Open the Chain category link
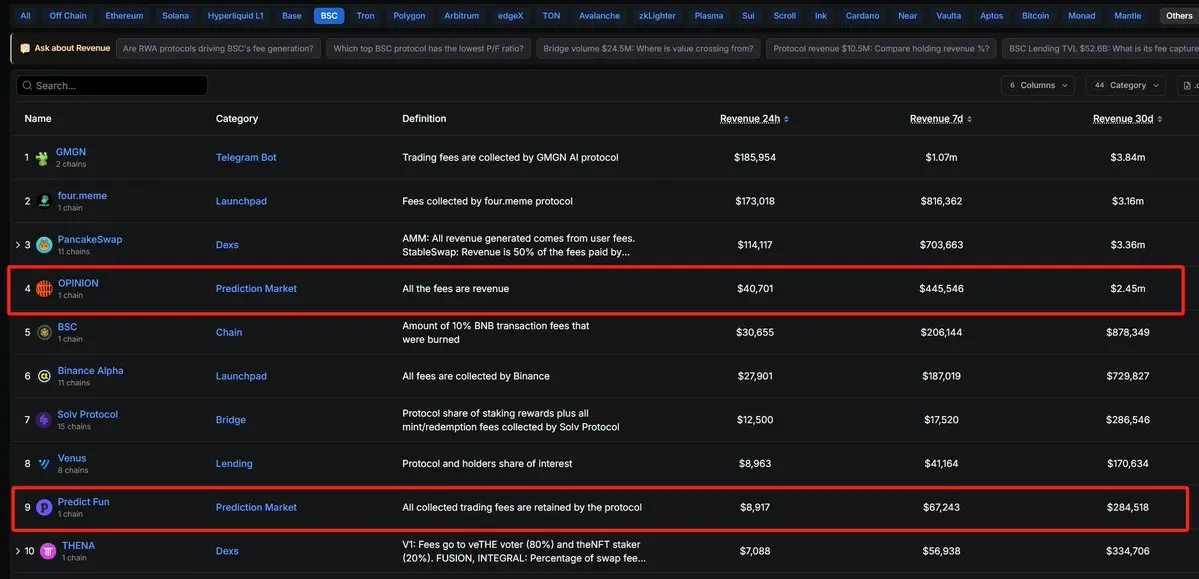Image resolution: width=1199 pixels, height=579 pixels. pos(229,333)
